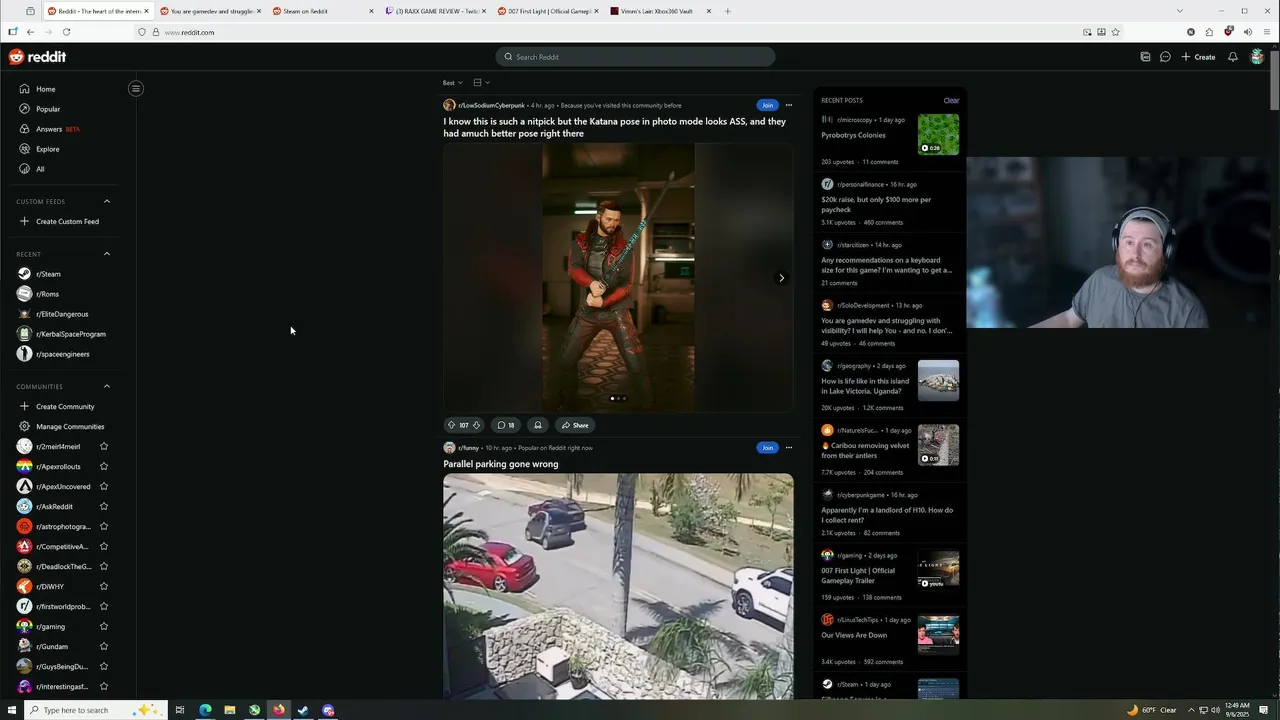Open the chat icon in Reddit header
1280x720 pixels.
click(1165, 57)
